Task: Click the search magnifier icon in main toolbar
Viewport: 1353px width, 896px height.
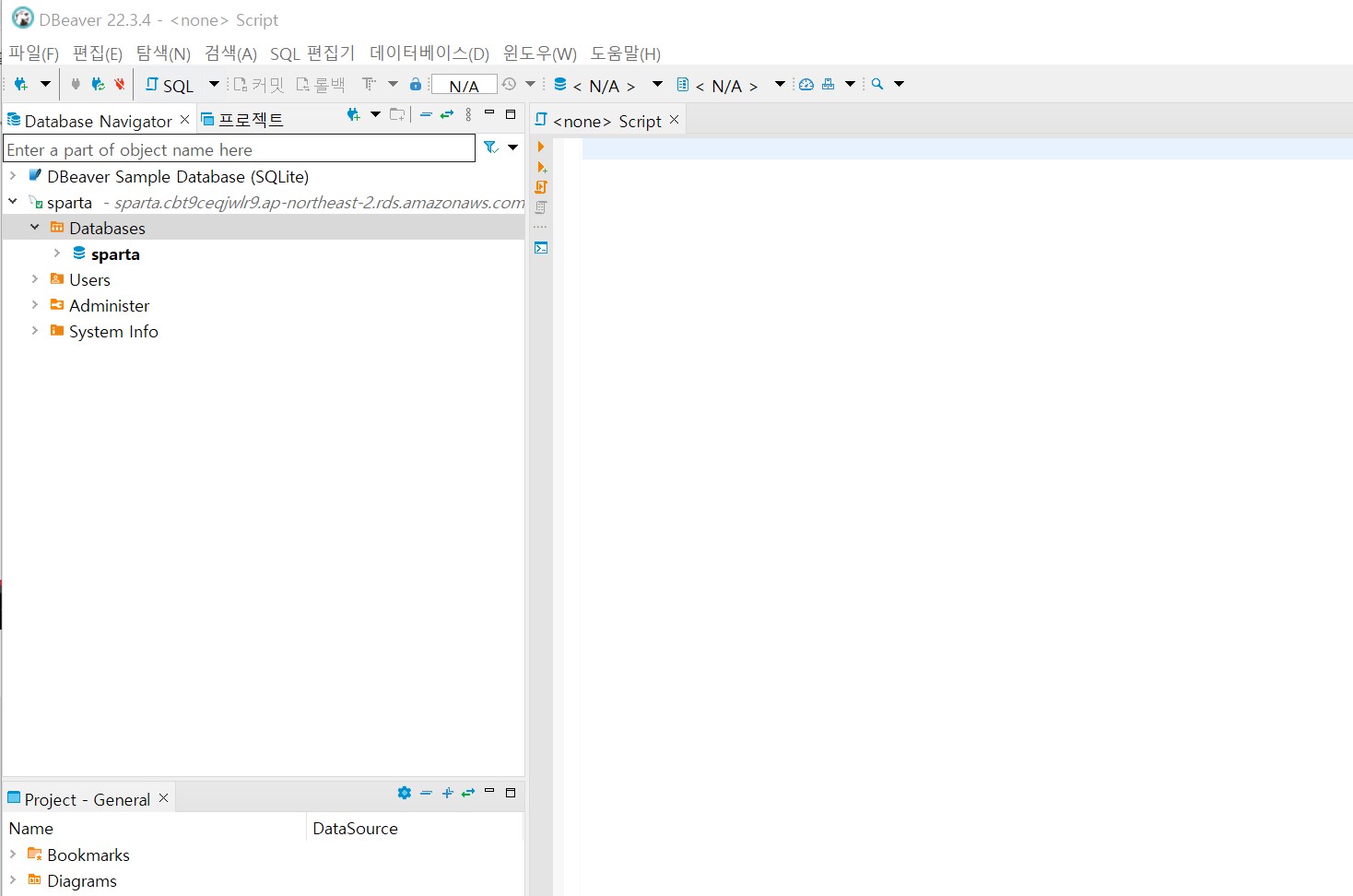Action: coord(877,84)
